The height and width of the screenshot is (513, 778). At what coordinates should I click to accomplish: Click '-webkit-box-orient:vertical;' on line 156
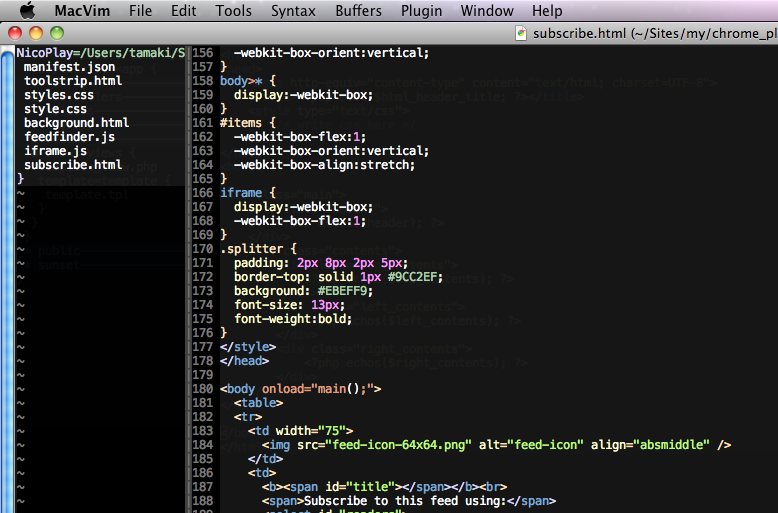[x=331, y=53]
